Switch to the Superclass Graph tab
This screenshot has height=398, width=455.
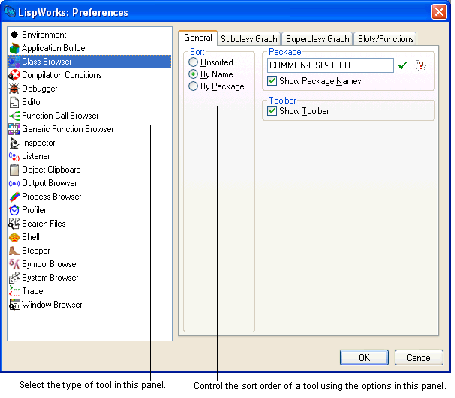pos(318,39)
